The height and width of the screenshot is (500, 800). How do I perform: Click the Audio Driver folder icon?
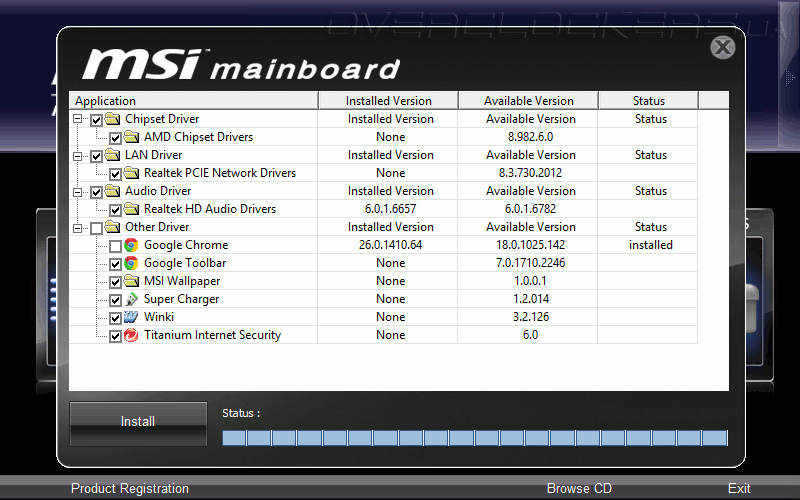[x=112, y=191]
